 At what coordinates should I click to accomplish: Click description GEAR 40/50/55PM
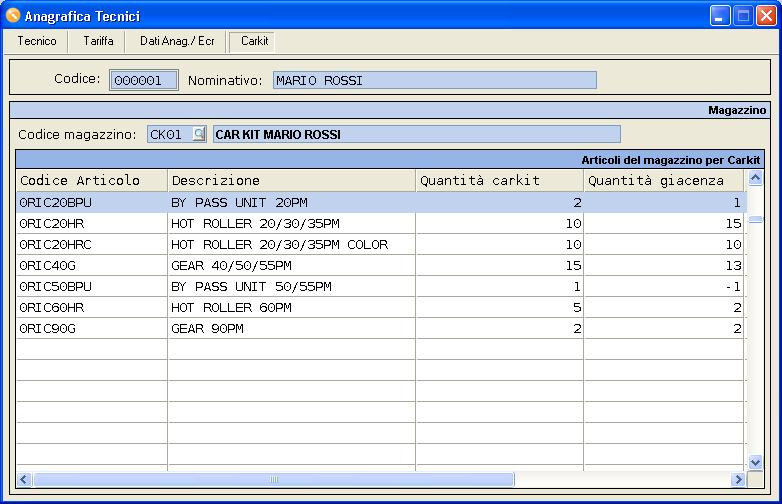pos(231,265)
